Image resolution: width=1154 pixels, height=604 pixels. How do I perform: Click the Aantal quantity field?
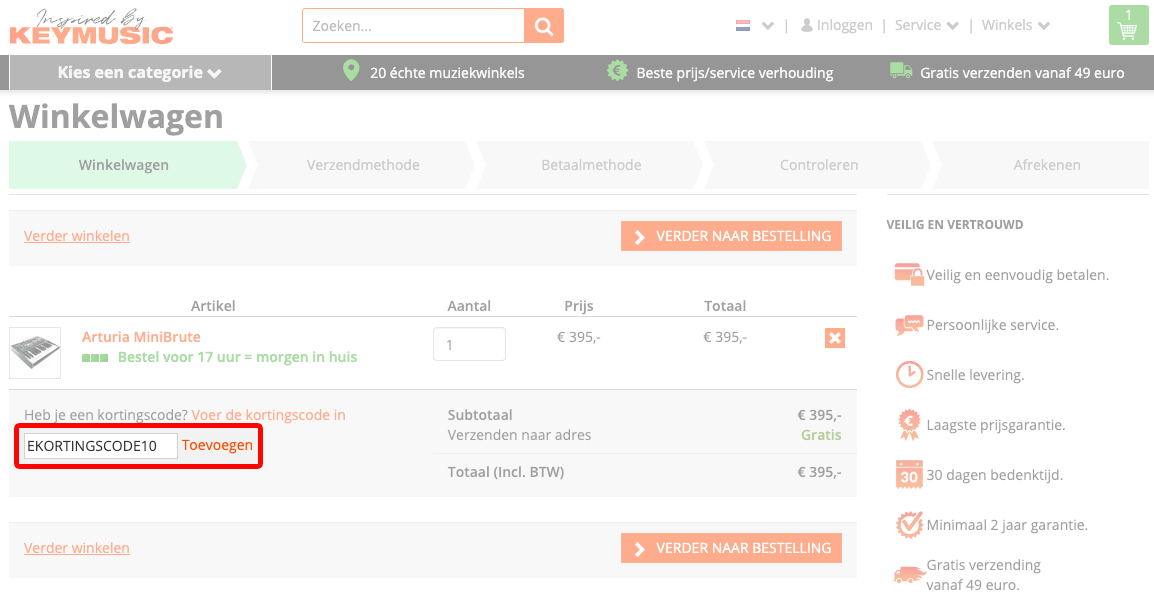coord(469,344)
